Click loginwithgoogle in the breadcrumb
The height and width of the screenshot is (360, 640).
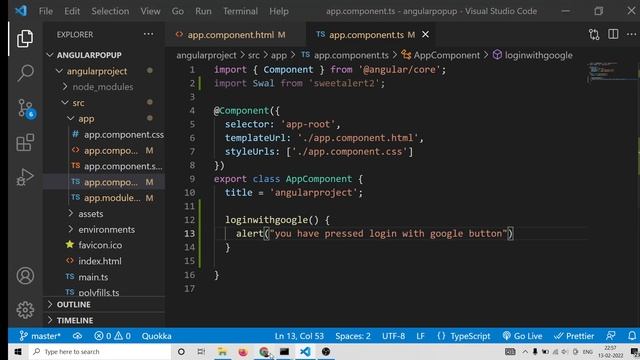pyautogui.click(x=538, y=55)
